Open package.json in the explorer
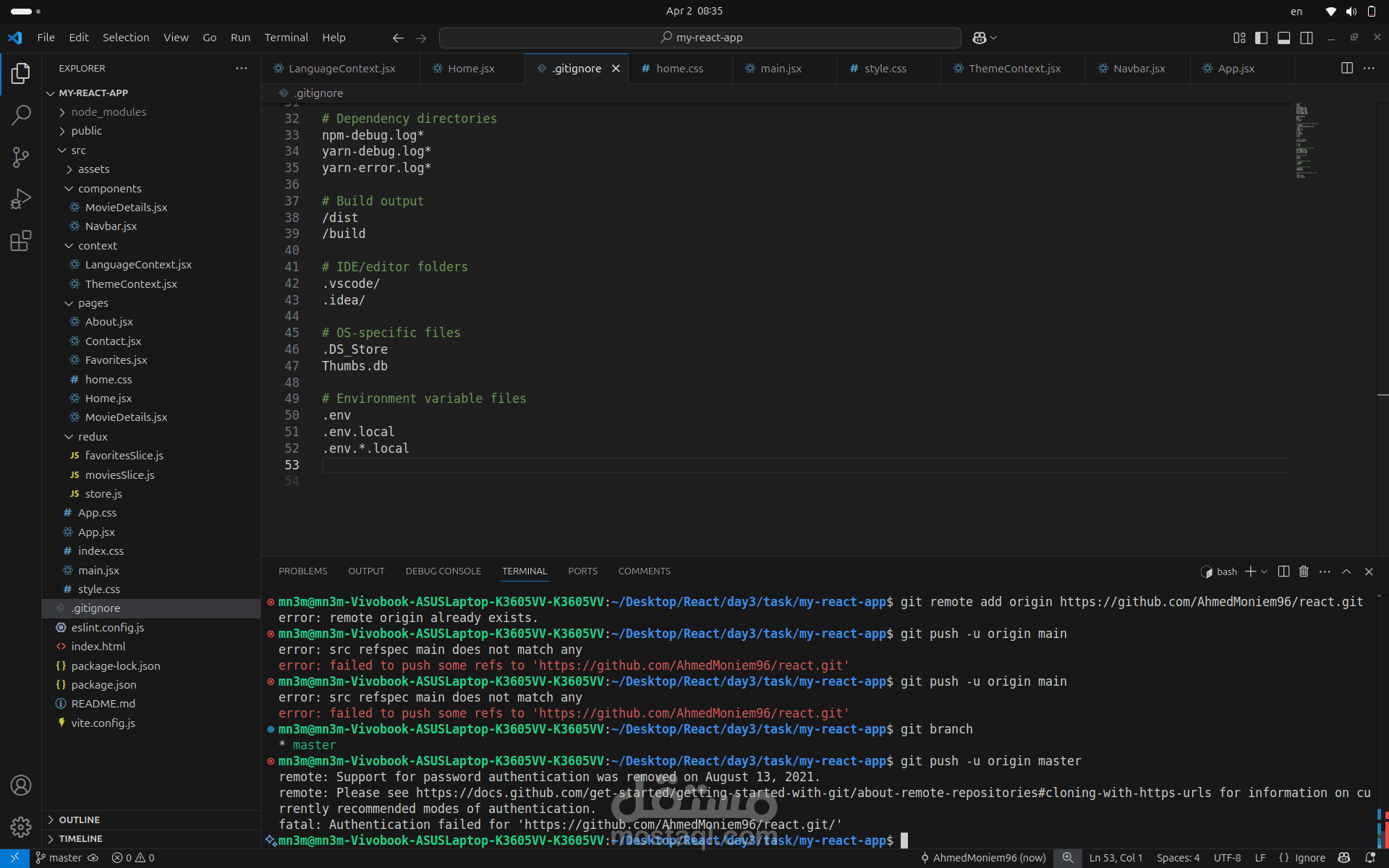Viewport: 1389px width, 868px height. 150,685
